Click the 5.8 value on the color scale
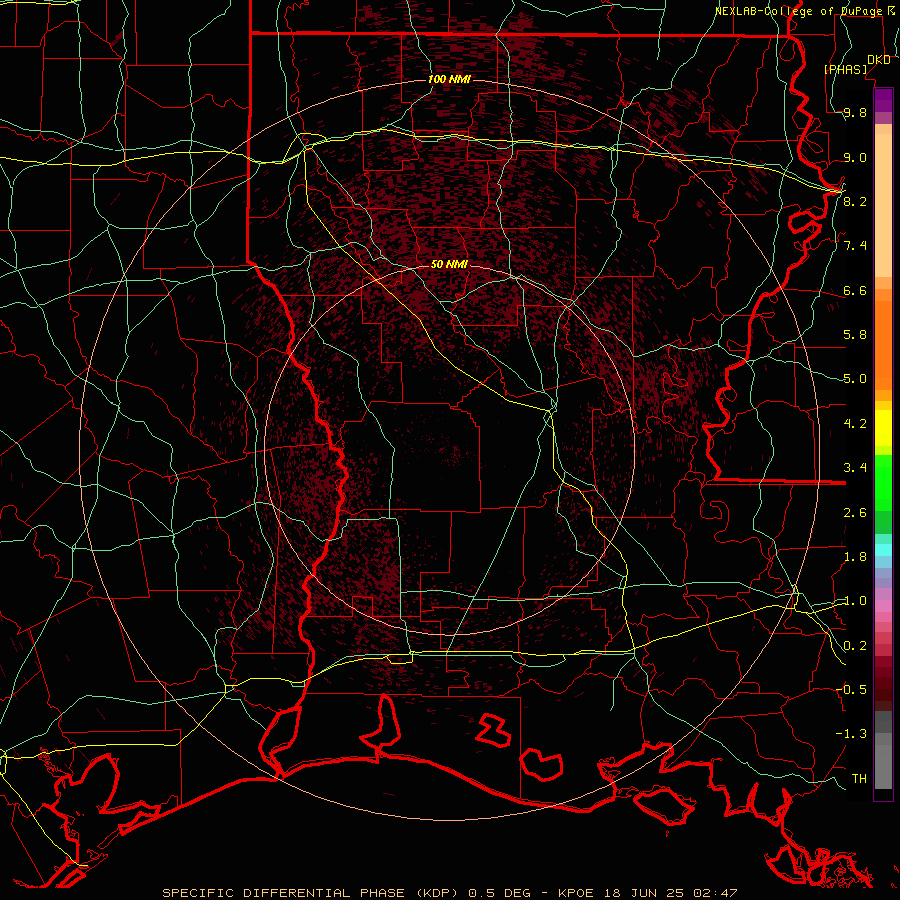The height and width of the screenshot is (900, 900). click(x=855, y=335)
